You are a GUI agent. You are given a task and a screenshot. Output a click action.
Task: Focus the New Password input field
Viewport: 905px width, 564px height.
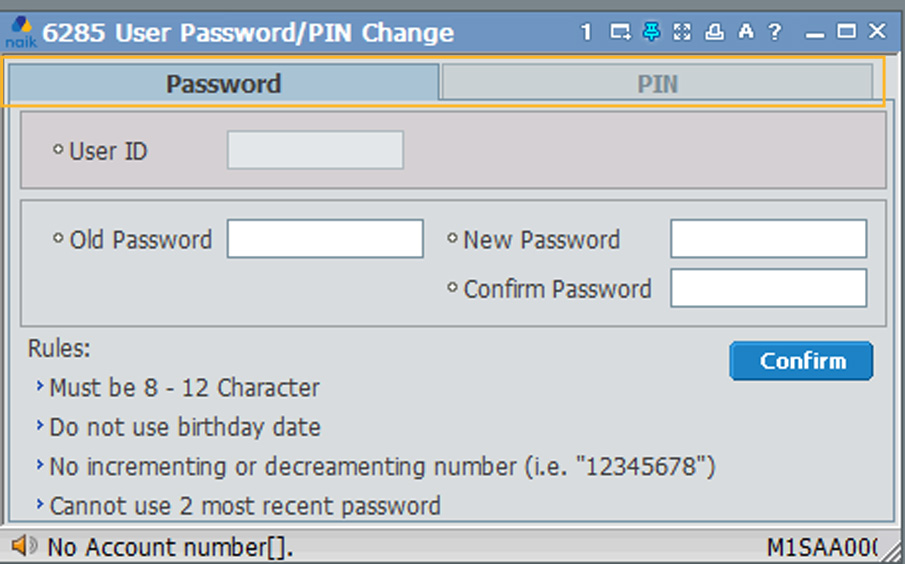click(768, 240)
